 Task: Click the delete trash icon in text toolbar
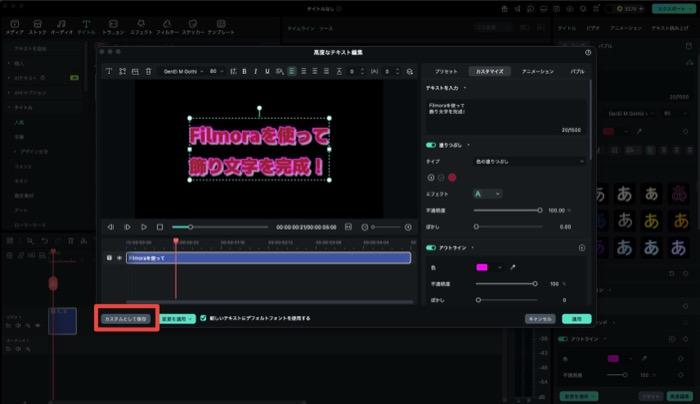coord(148,71)
